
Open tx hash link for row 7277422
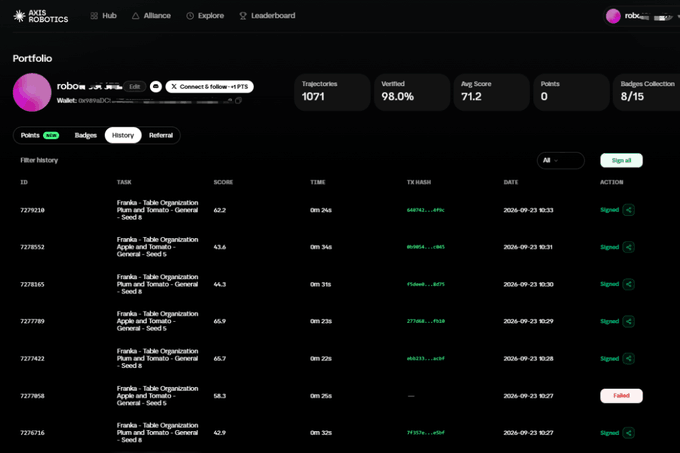pyautogui.click(x=425, y=358)
